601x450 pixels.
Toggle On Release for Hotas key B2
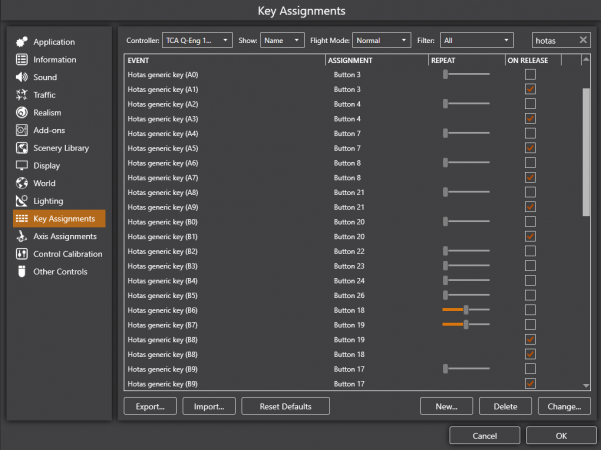coord(530,251)
